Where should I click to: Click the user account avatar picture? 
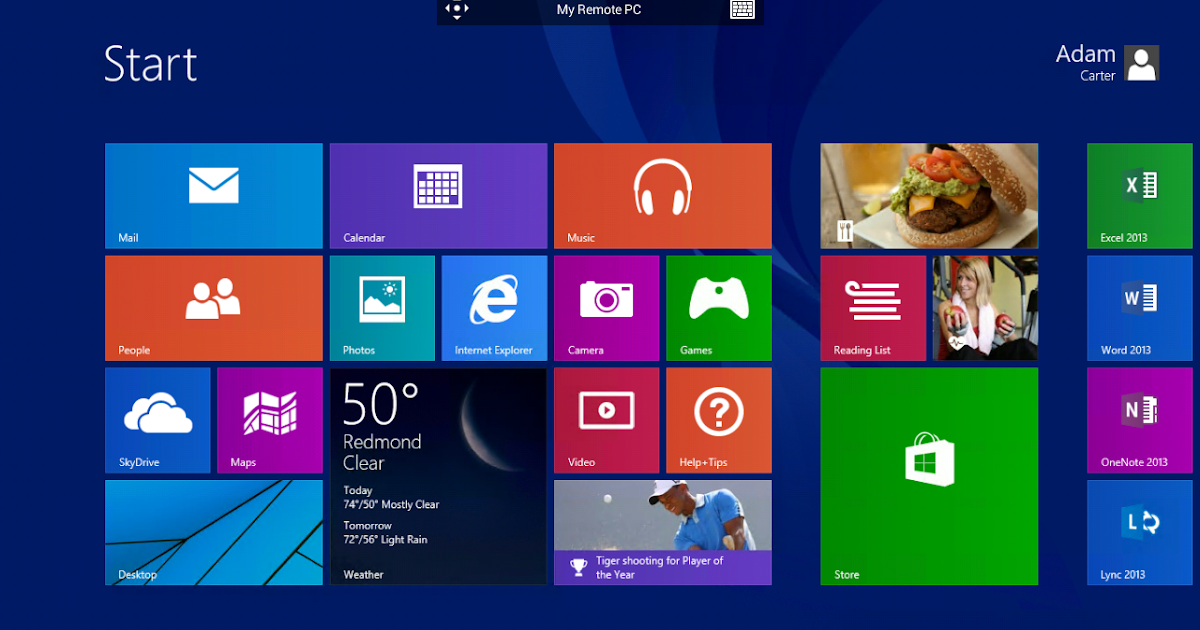tap(1142, 63)
